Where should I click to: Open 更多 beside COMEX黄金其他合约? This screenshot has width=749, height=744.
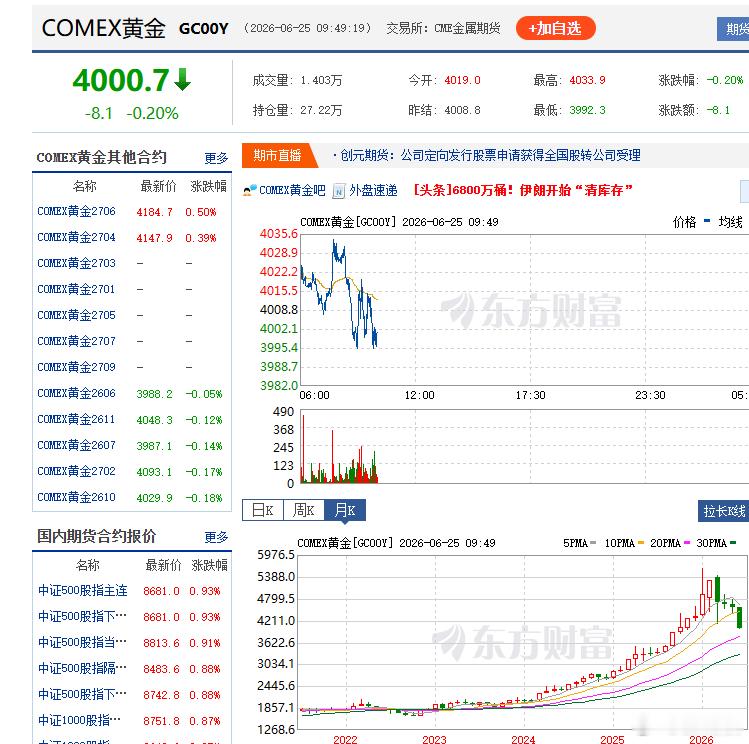click(x=216, y=158)
